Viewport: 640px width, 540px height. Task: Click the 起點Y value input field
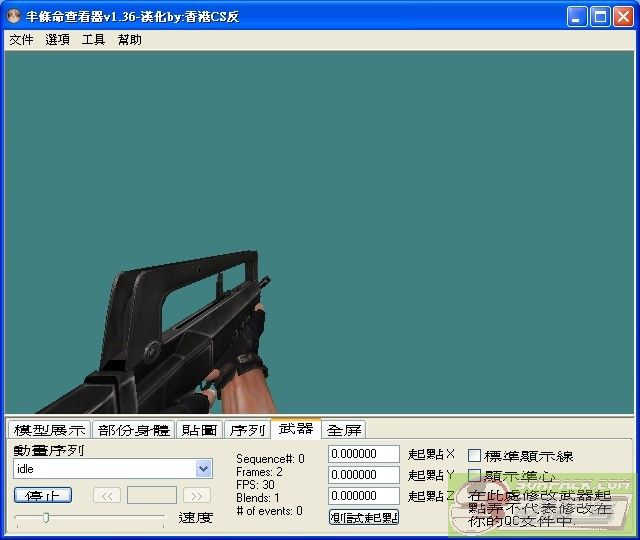pos(363,475)
